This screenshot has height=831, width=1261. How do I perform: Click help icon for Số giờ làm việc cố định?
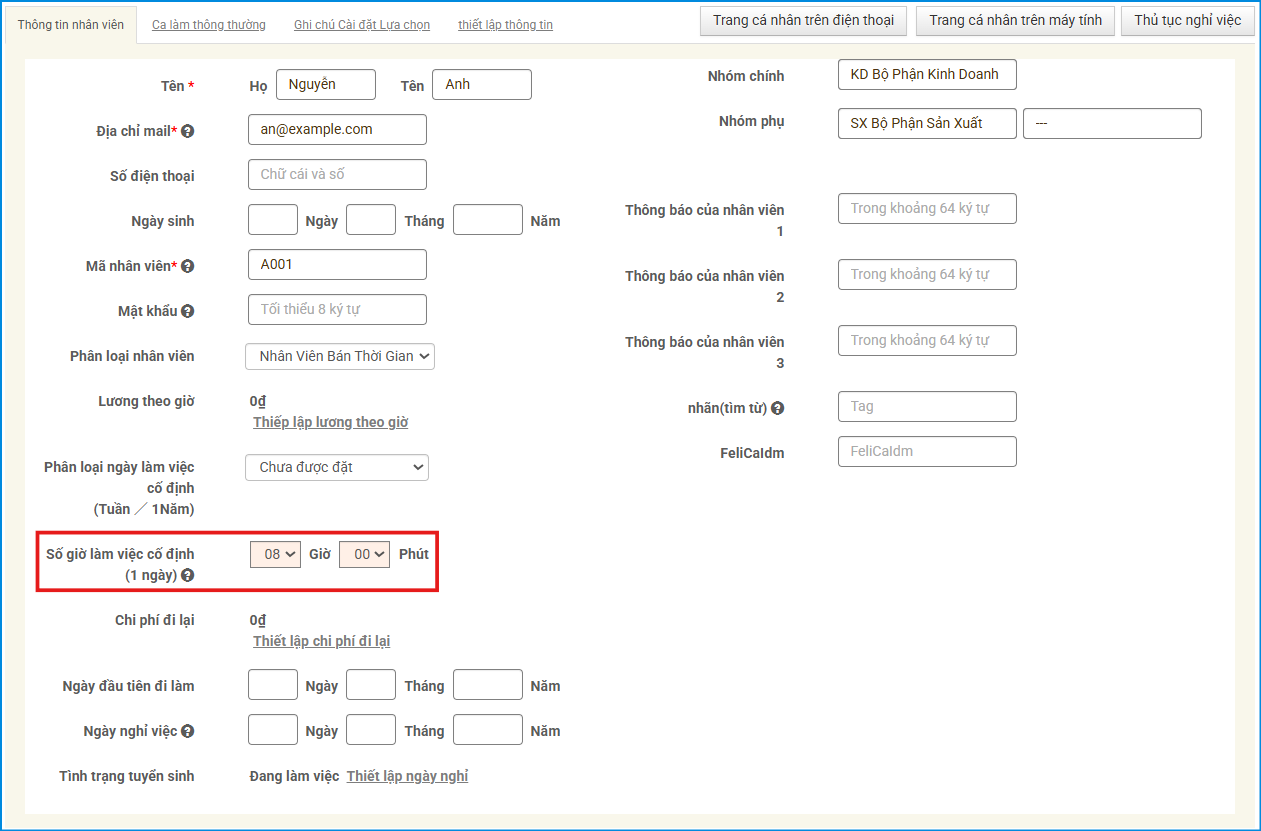tap(187, 575)
